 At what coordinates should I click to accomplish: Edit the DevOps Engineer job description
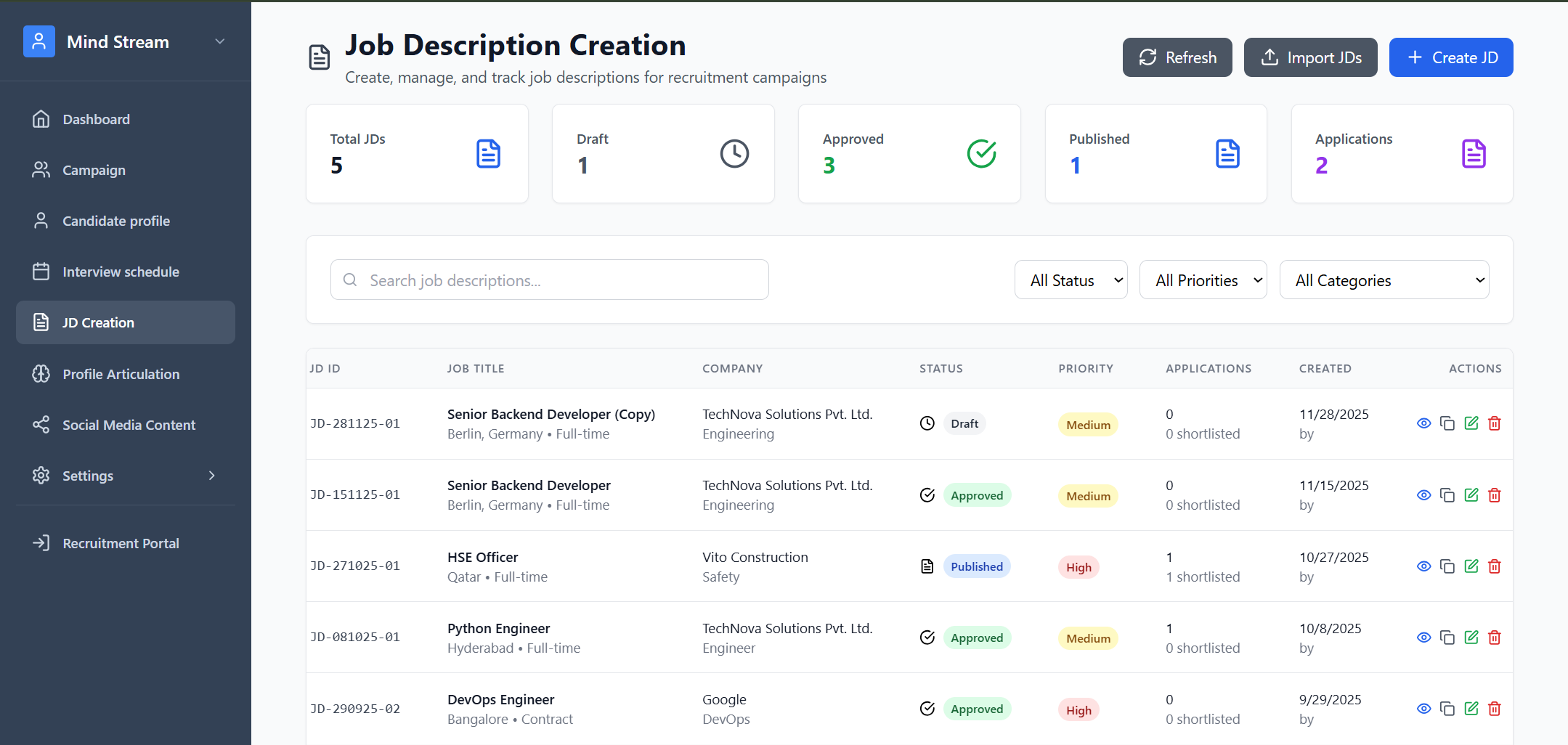pyautogui.click(x=1471, y=709)
